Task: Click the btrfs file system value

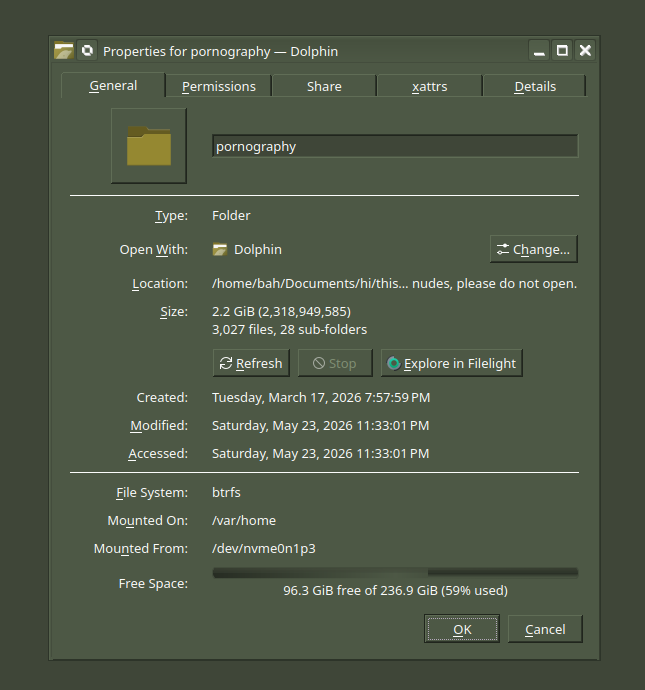Action: point(226,492)
